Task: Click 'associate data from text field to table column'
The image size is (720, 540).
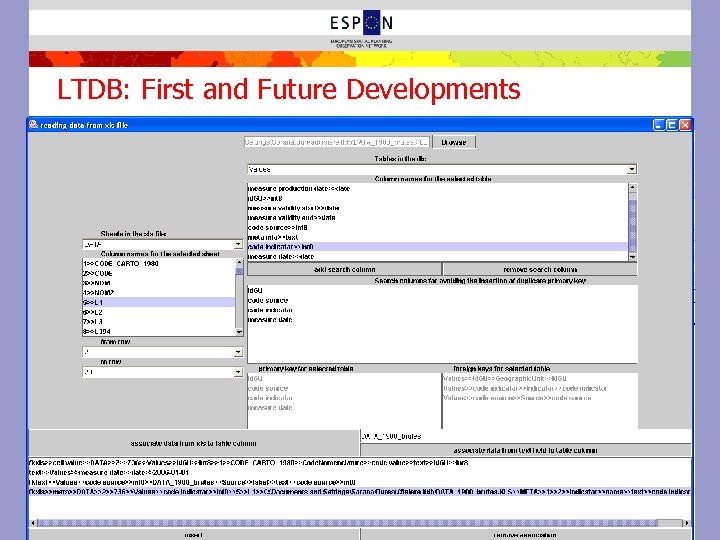Action: coord(525,450)
